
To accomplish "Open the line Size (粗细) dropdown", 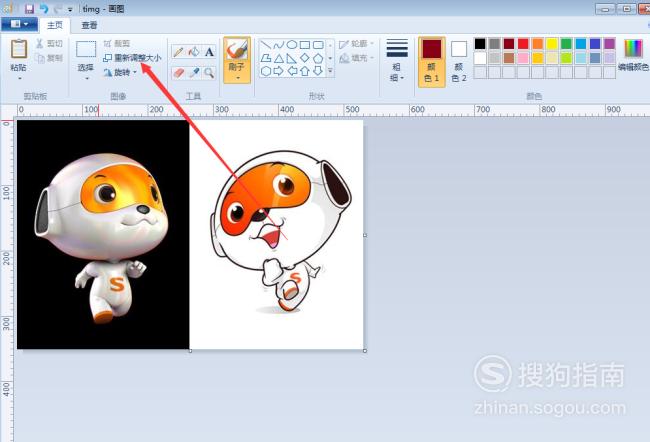I will [397, 61].
